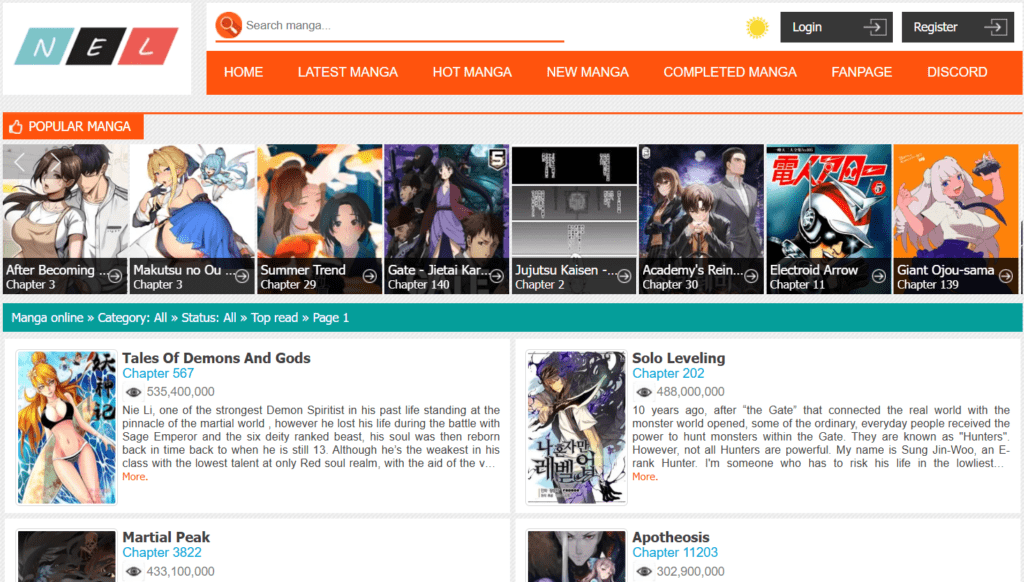Click the arrow icon on After Becoming card
The height and width of the screenshot is (582, 1024).
point(115,276)
